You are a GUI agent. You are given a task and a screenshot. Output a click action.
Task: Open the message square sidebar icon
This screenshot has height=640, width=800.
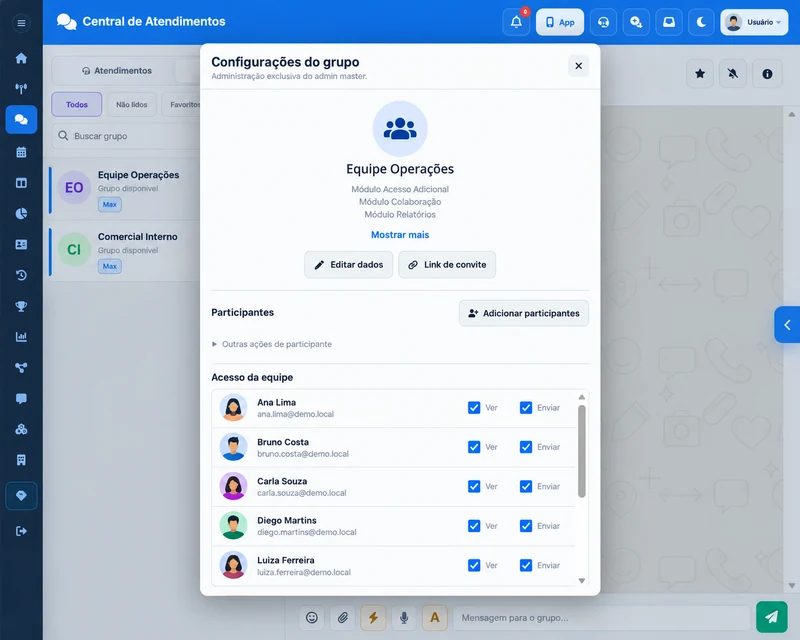[21, 399]
